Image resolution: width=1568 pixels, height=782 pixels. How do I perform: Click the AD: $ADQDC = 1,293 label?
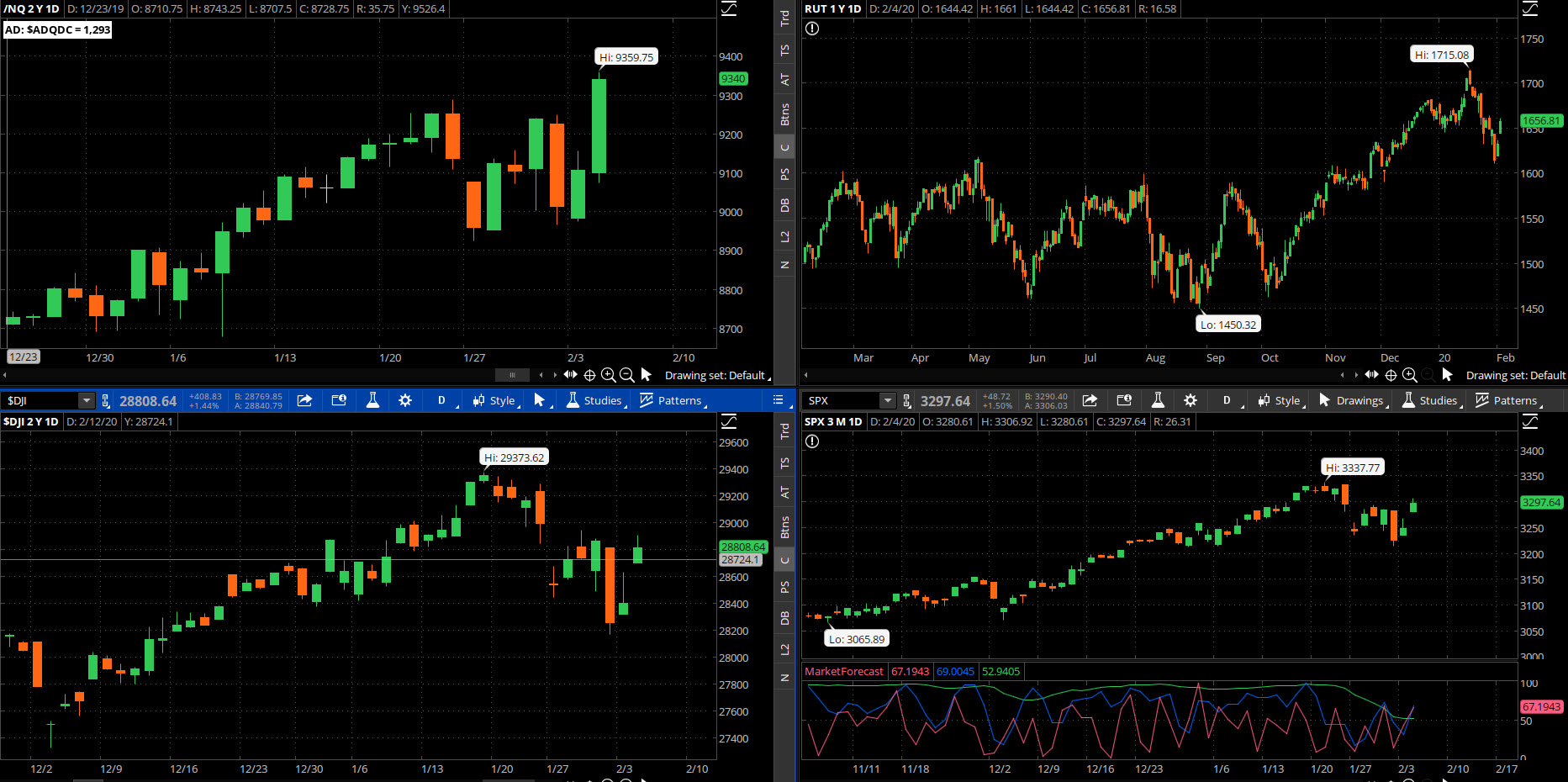coord(58,29)
